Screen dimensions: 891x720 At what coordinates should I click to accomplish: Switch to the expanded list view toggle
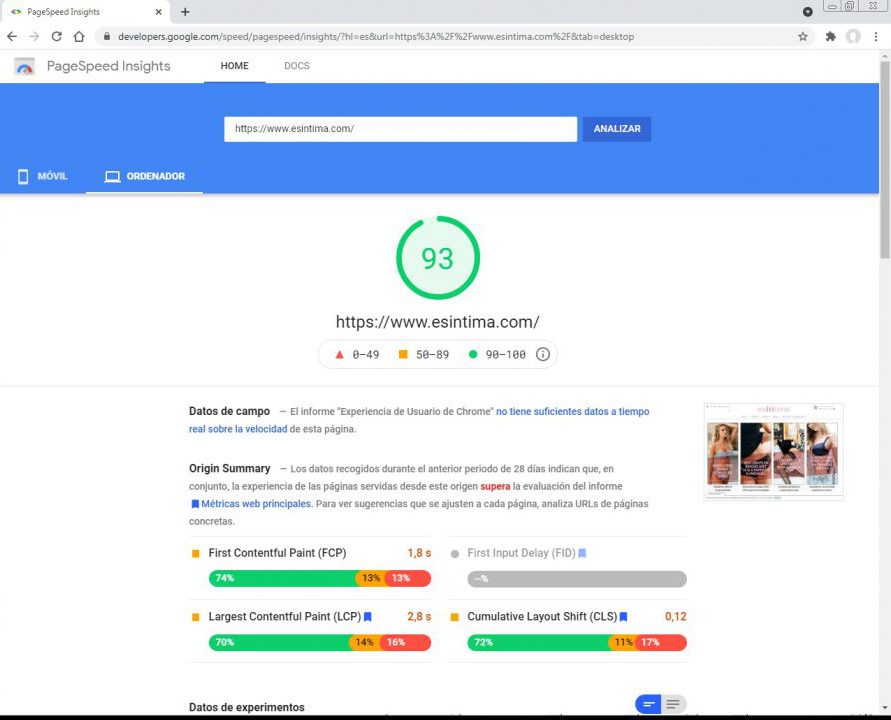coord(673,705)
